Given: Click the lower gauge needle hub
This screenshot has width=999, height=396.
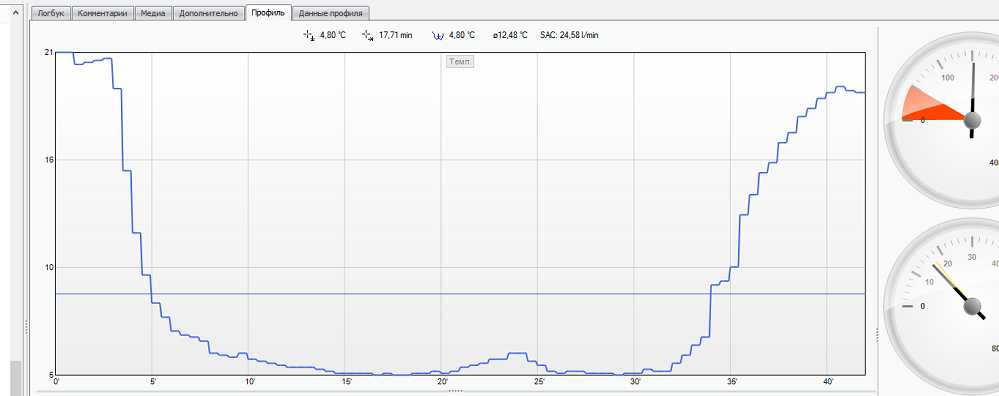Looking at the screenshot, I should (x=972, y=308).
